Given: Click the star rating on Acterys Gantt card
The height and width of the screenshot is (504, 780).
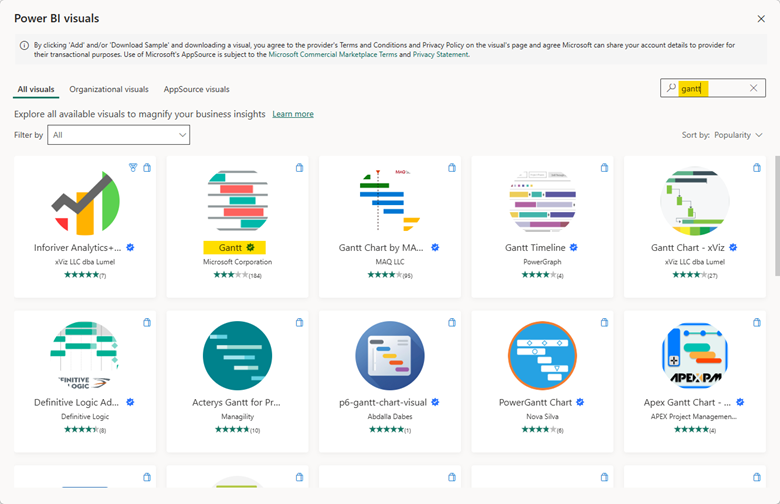Looking at the screenshot, I should 232,429.
